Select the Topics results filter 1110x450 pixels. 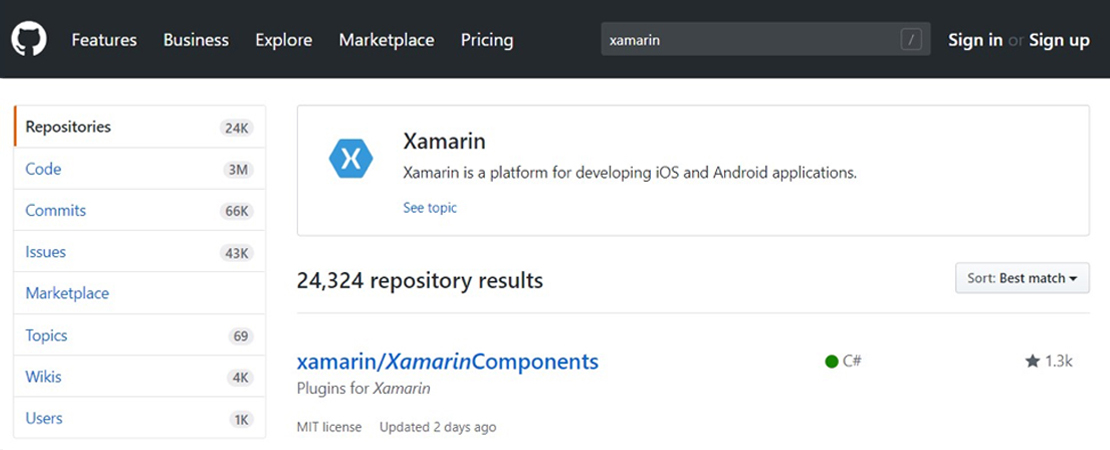coord(139,335)
